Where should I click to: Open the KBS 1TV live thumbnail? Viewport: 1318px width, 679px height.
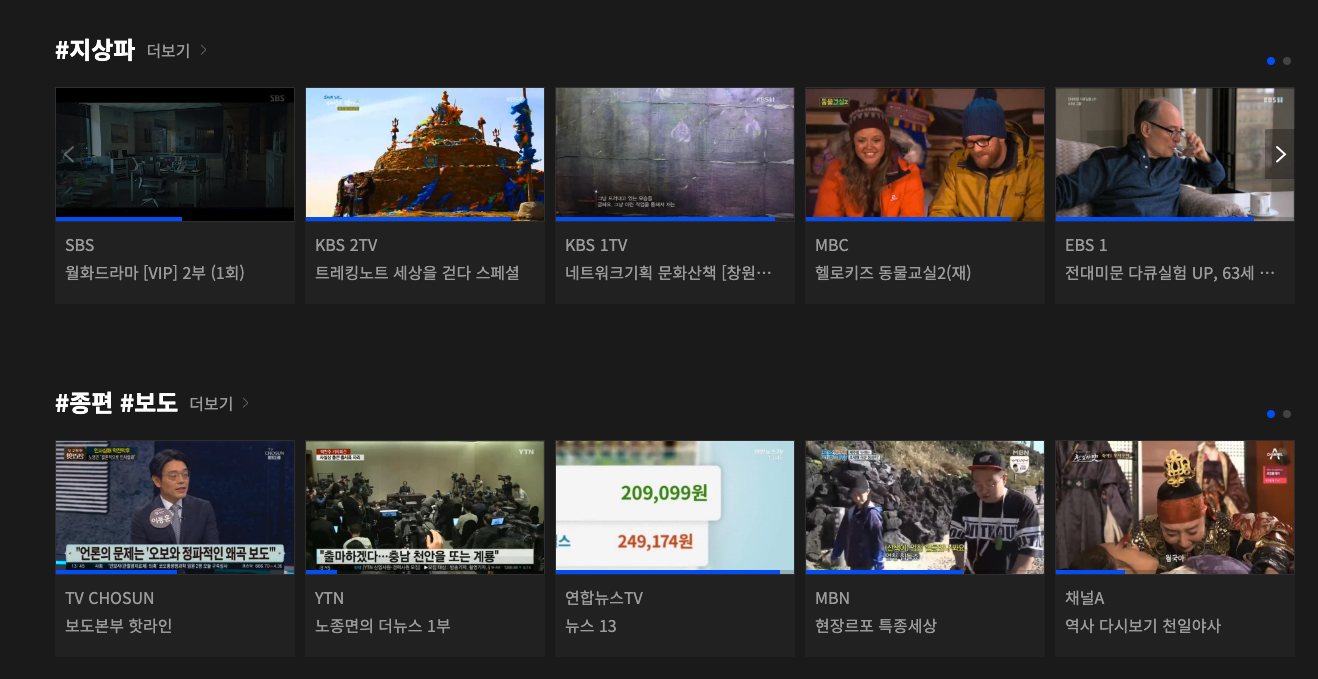pos(675,154)
